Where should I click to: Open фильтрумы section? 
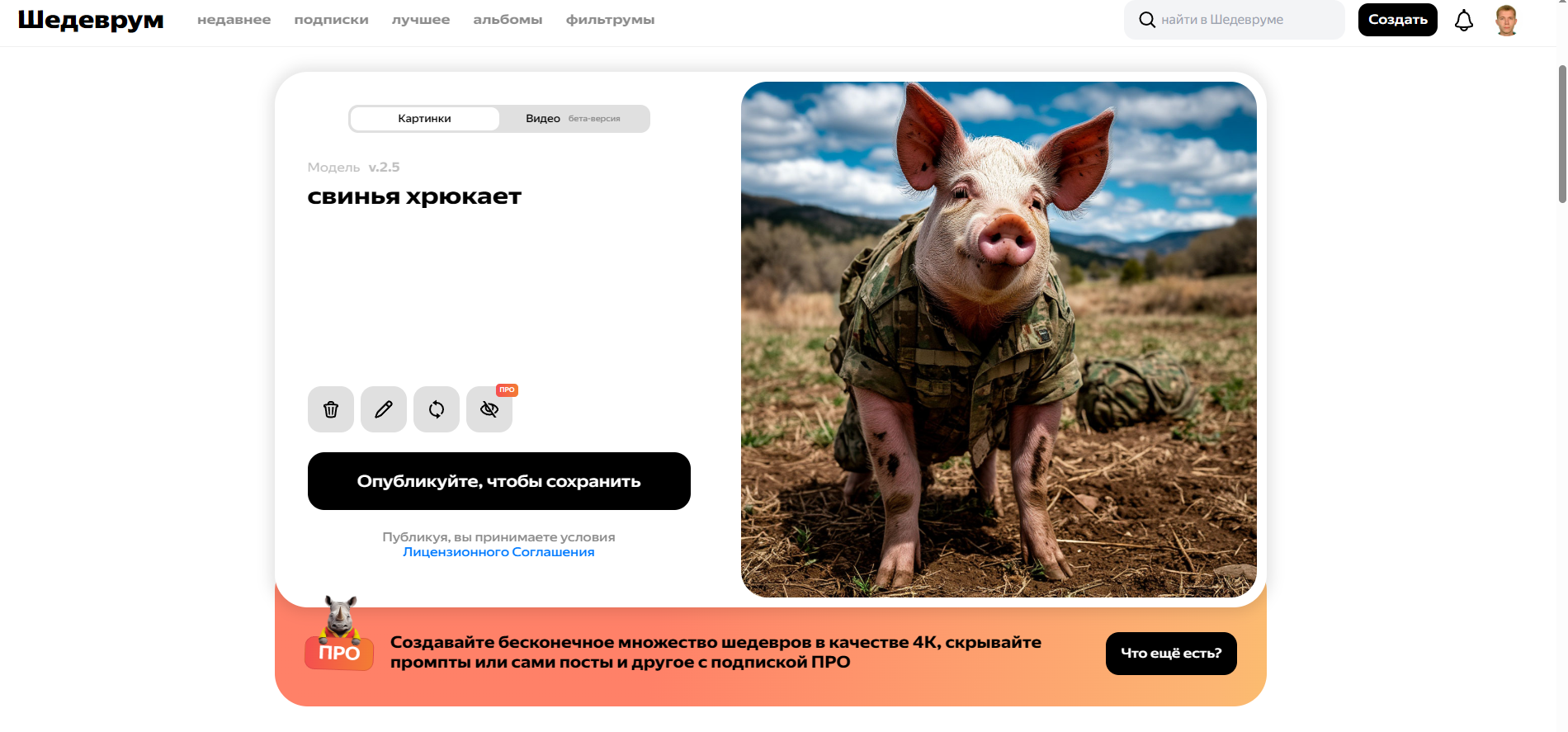tap(611, 20)
